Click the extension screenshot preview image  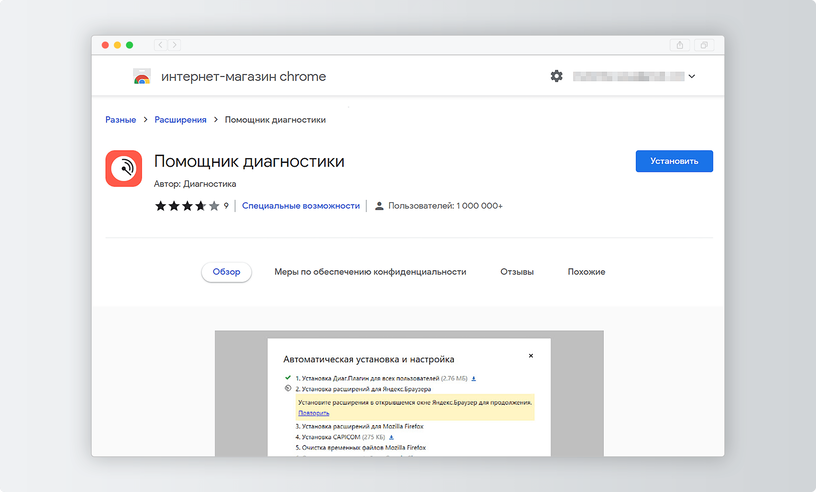pyautogui.click(x=409, y=393)
